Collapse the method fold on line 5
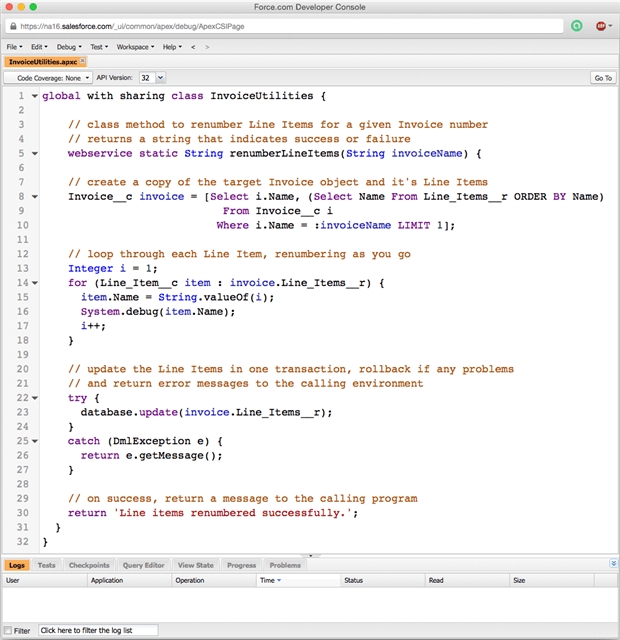This screenshot has width=620, height=640. pyautogui.click(x=35, y=154)
